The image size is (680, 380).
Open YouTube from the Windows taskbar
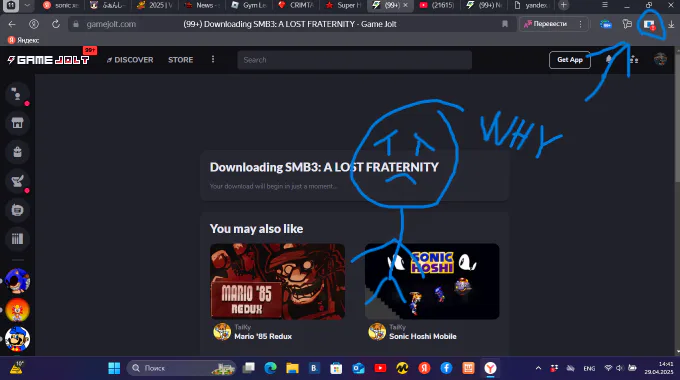380,368
